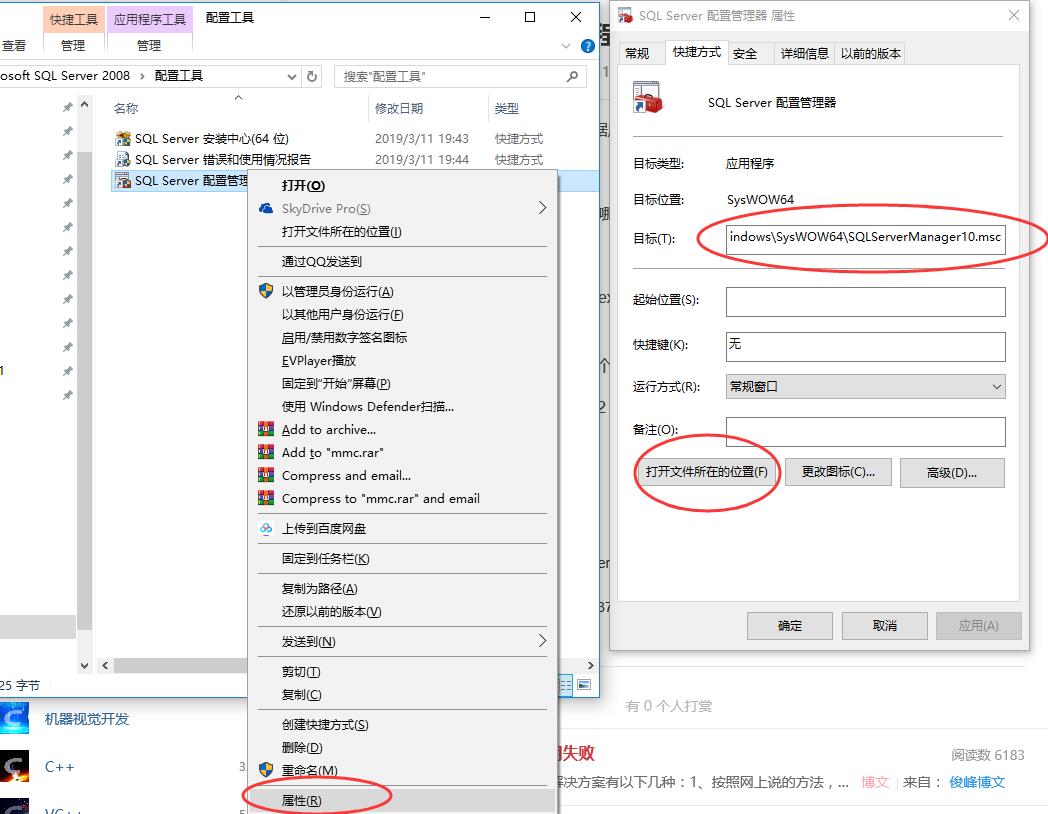1048x814 pixels.
Task: Choose 固定到任务栏 from context menu
Action: tap(325, 559)
